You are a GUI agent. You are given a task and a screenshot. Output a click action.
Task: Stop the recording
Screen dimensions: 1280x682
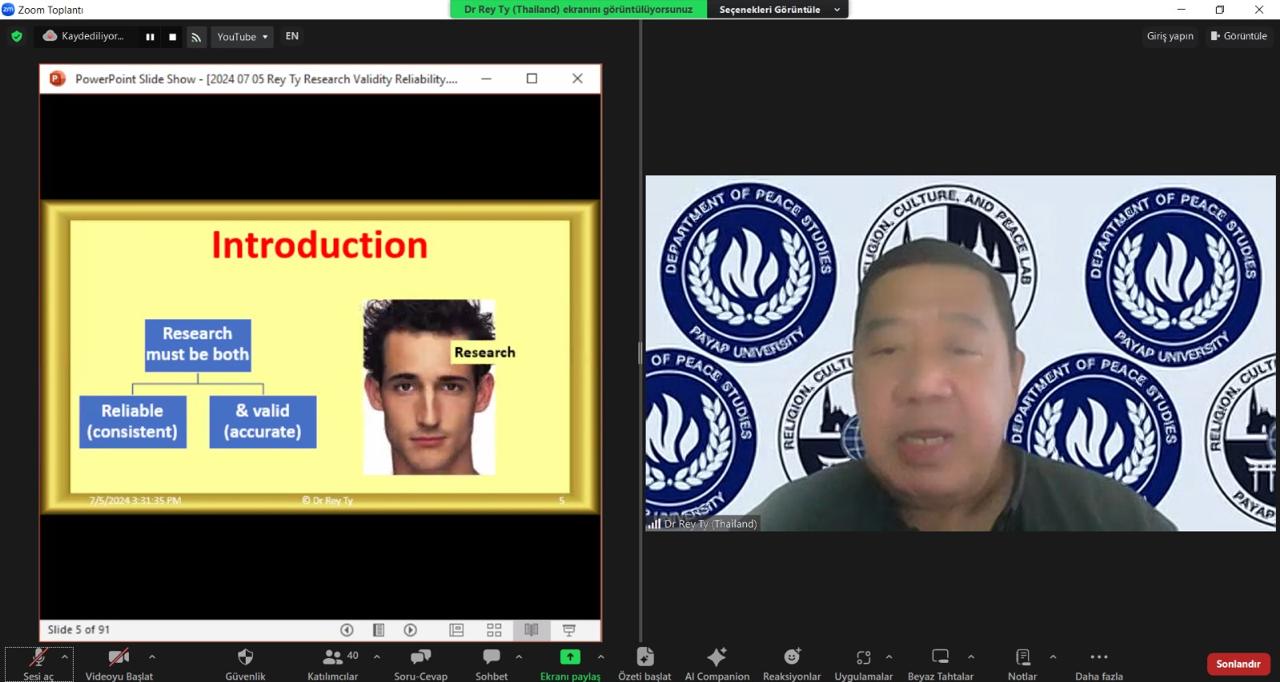tap(172, 37)
